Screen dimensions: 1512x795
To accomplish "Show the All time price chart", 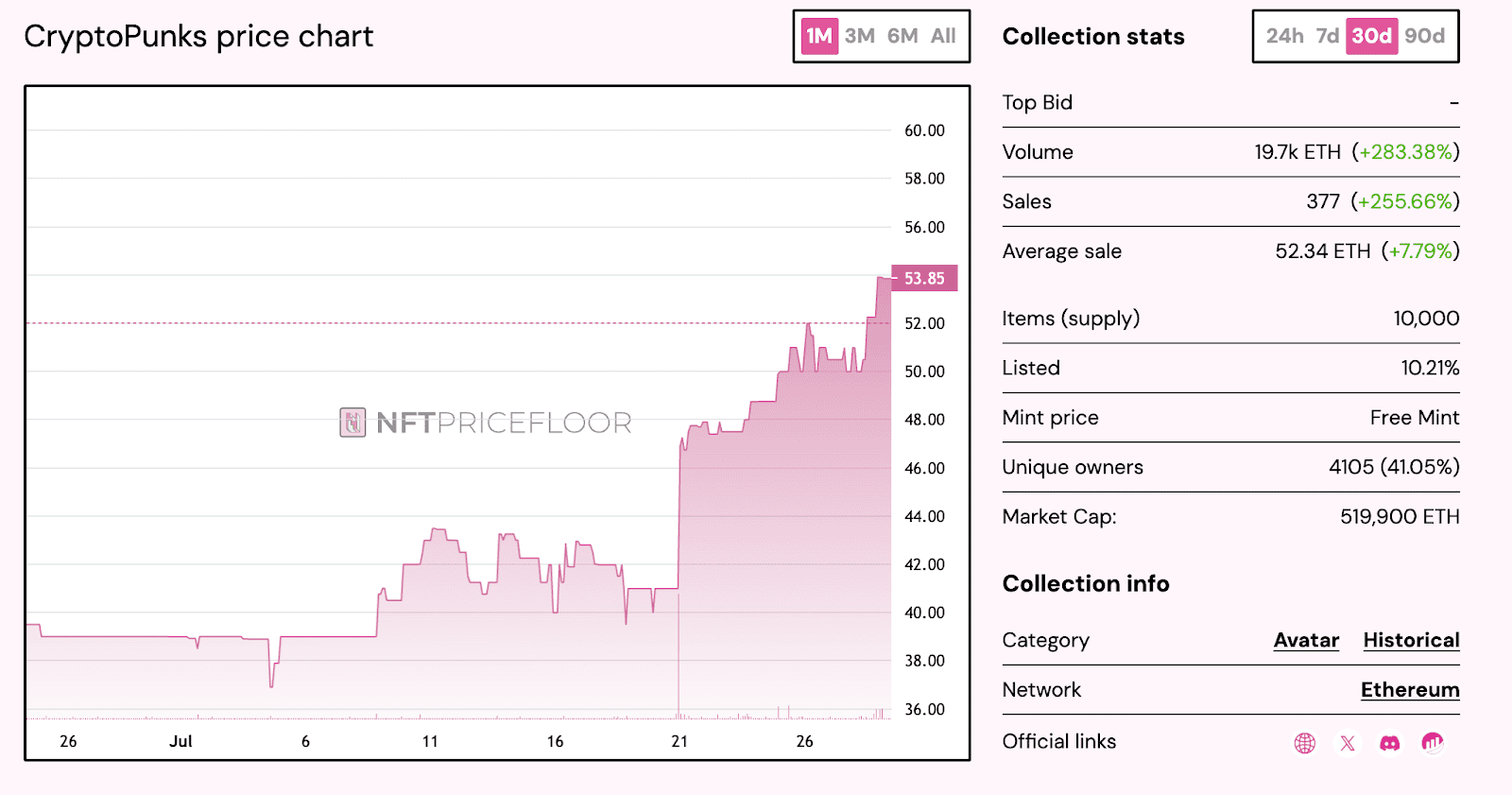I will pyautogui.click(x=943, y=36).
